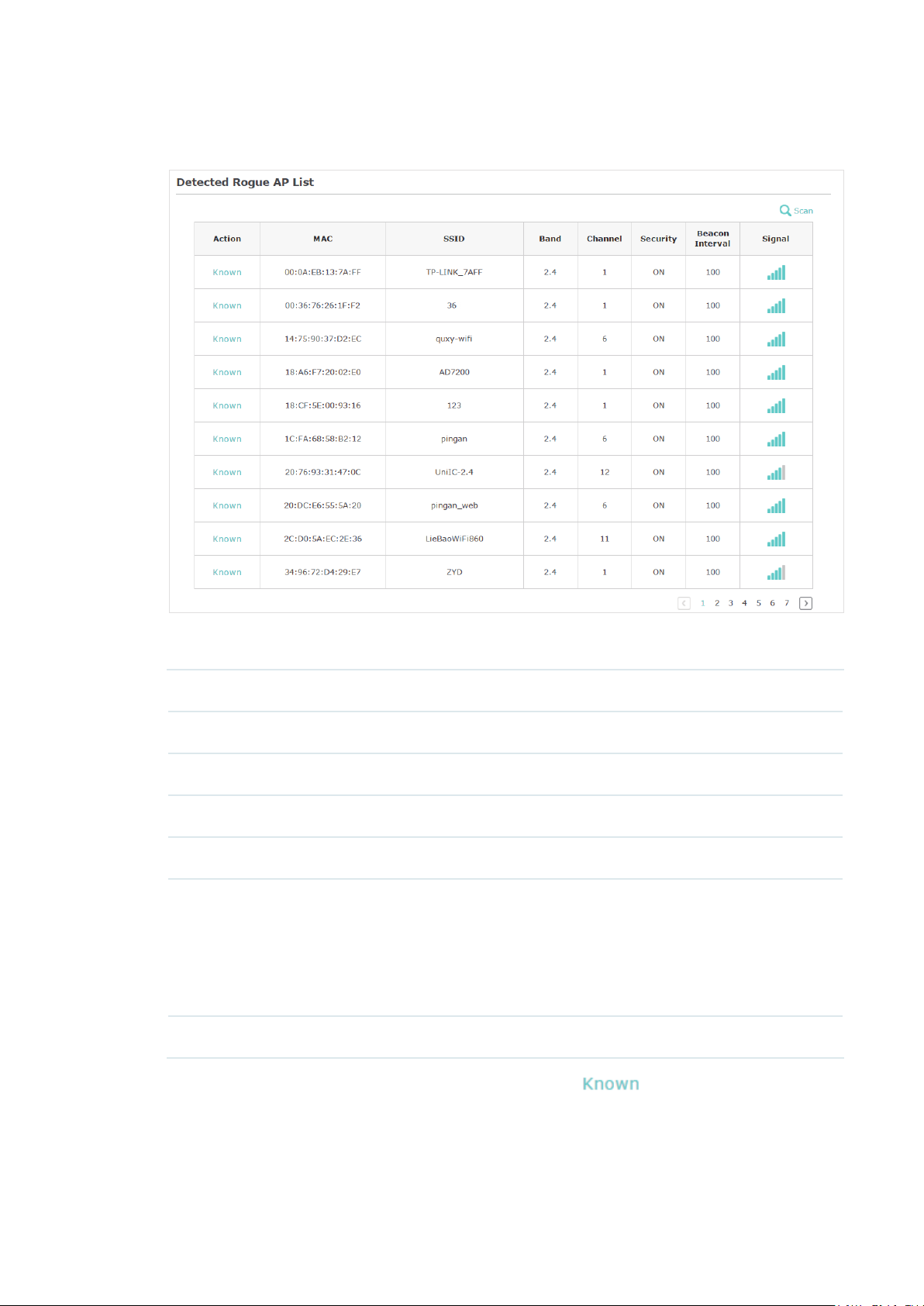Mark SSID 36 row as Known
The width and height of the screenshot is (924, 1306).
[227, 305]
